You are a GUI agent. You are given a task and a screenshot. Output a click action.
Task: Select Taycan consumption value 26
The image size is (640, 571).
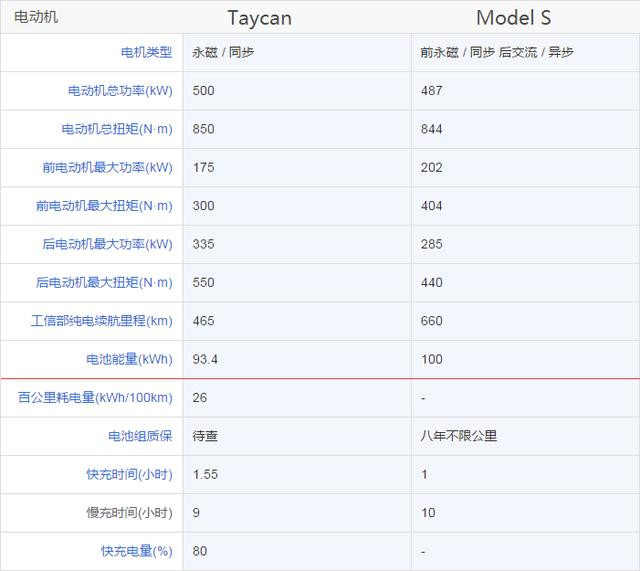(200, 398)
